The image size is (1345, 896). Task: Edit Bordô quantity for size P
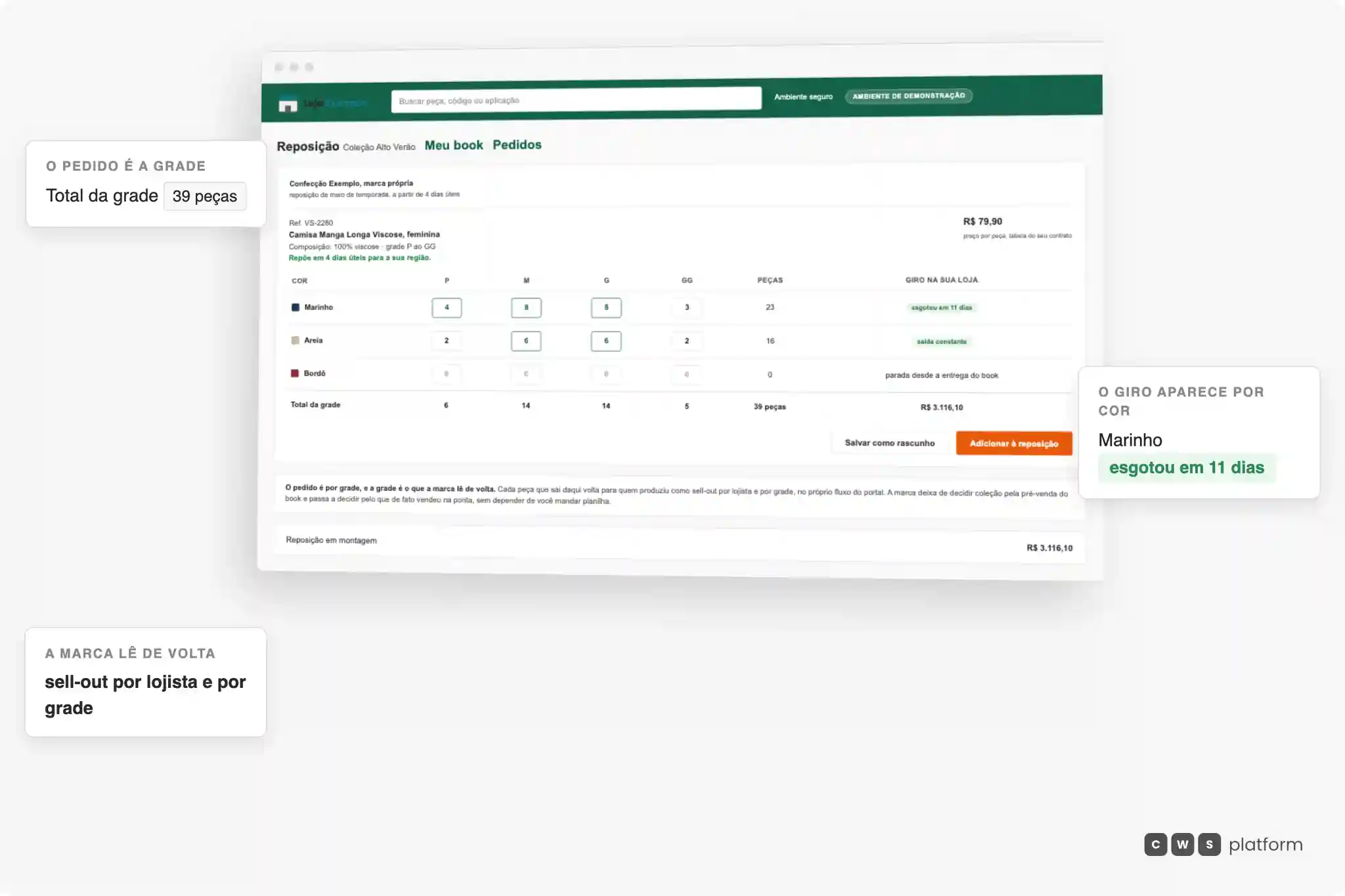tap(447, 374)
